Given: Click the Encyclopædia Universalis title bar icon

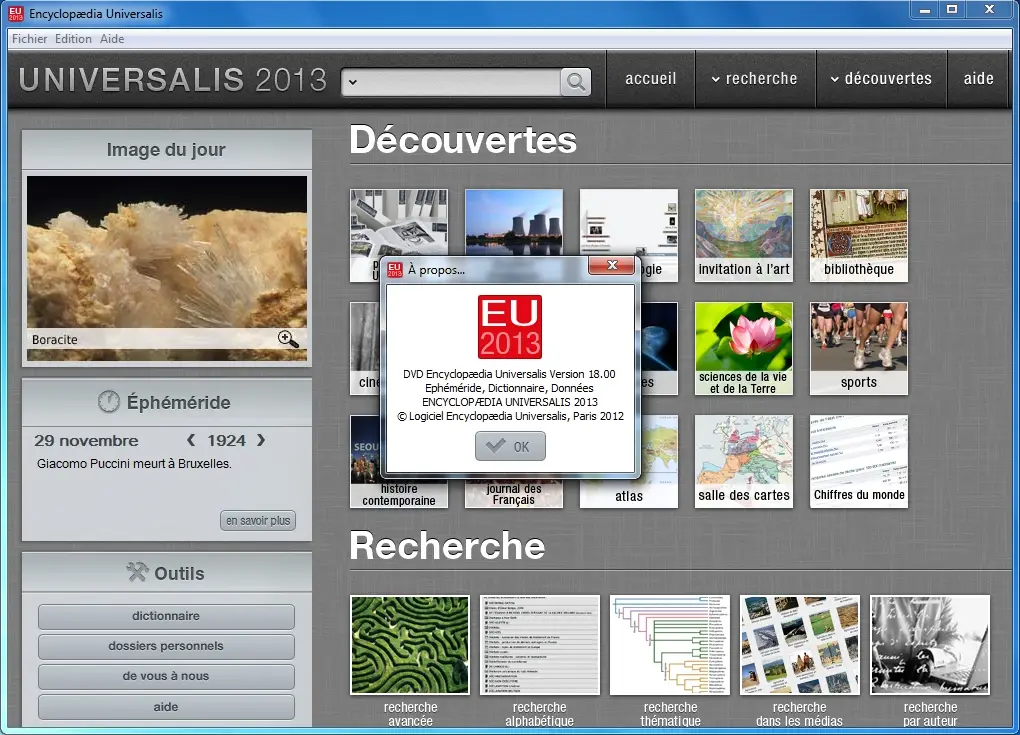Looking at the screenshot, I should click(x=16, y=13).
